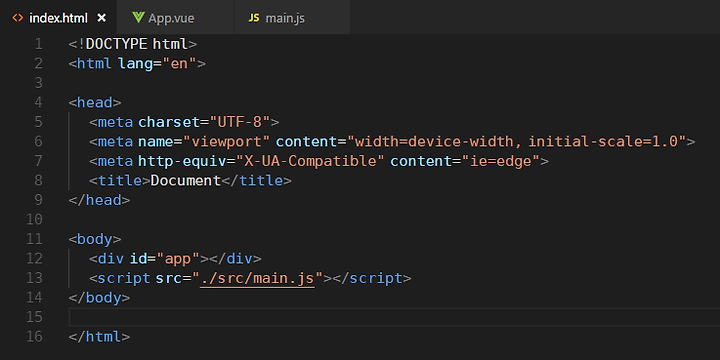Click the closing </body> tag

tap(99, 298)
